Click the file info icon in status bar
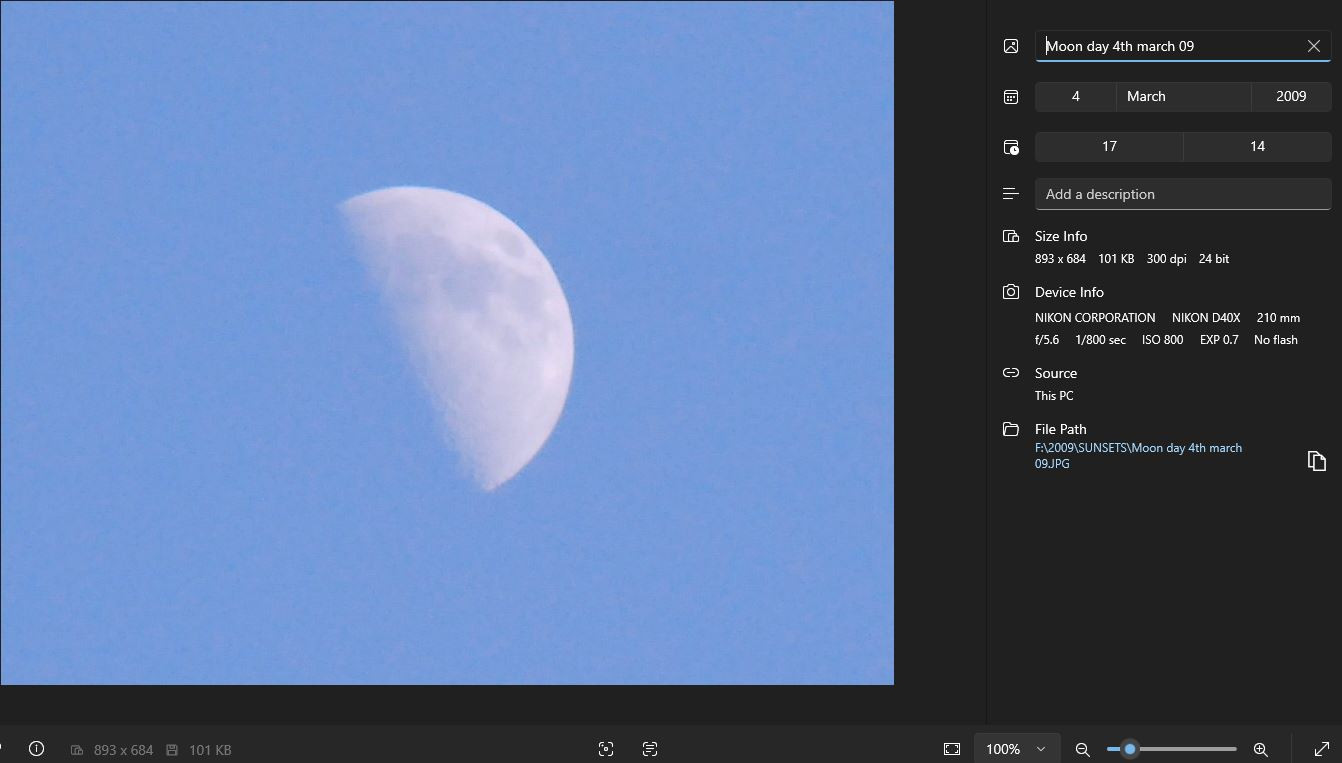 coord(37,749)
